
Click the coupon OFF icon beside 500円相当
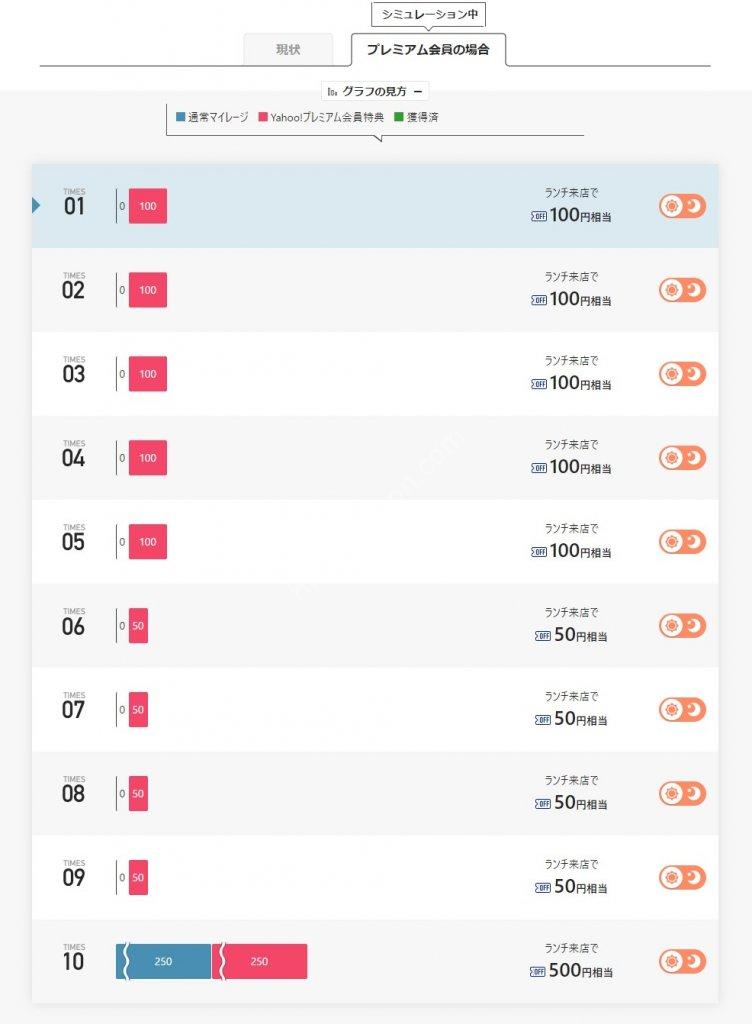click(537, 972)
